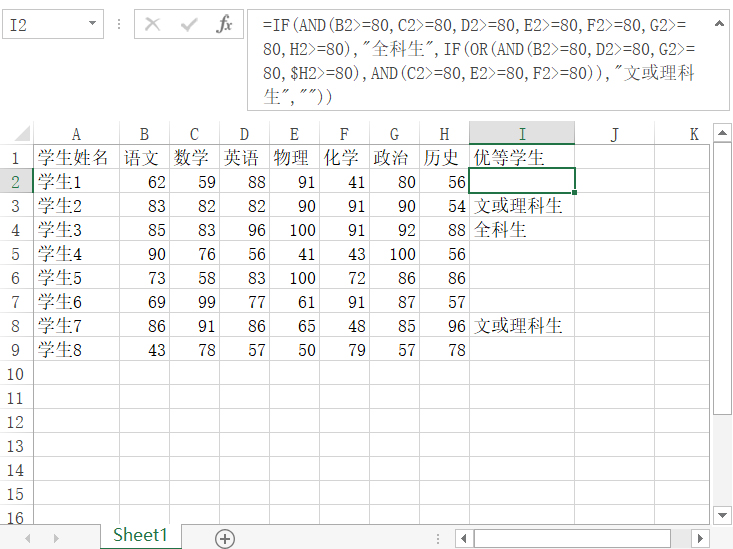Screen dimensions: 733x549
Task: Select column A header
Action: pyautogui.click(x=77, y=134)
